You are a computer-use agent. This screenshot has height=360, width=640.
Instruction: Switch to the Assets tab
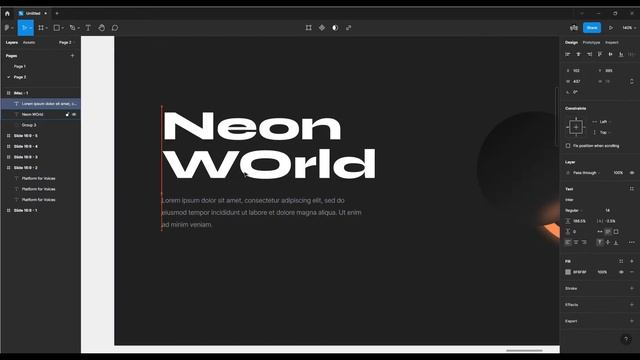[x=29, y=42]
